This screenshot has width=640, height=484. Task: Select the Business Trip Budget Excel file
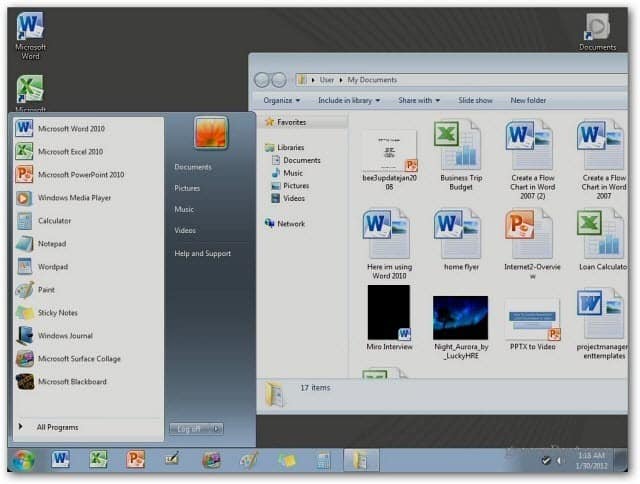click(x=461, y=155)
